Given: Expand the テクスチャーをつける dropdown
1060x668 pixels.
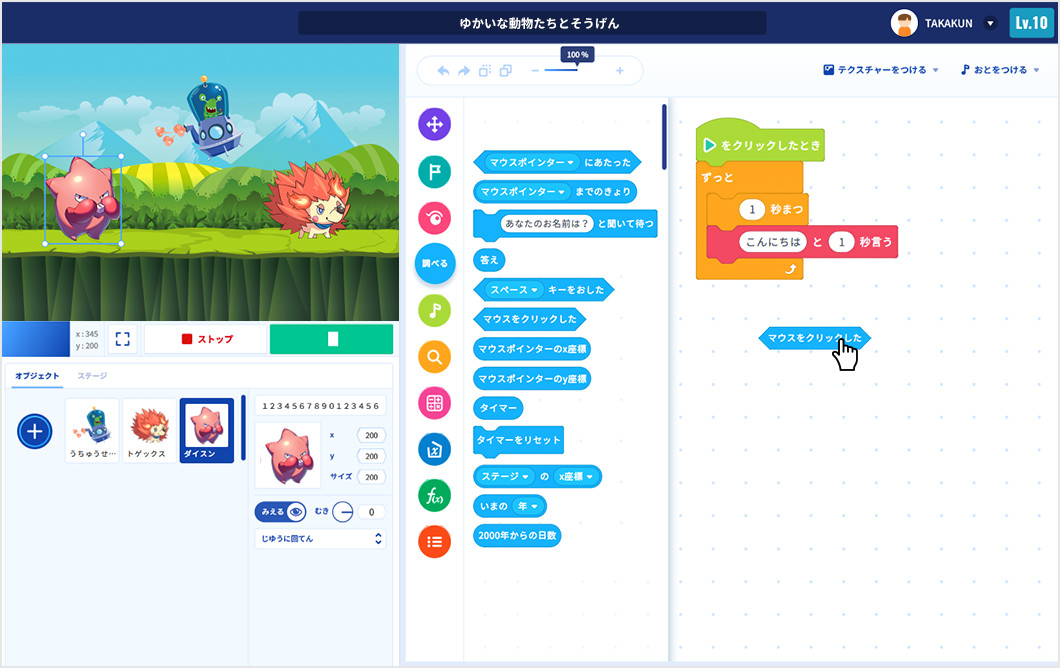Looking at the screenshot, I should click(x=881, y=70).
